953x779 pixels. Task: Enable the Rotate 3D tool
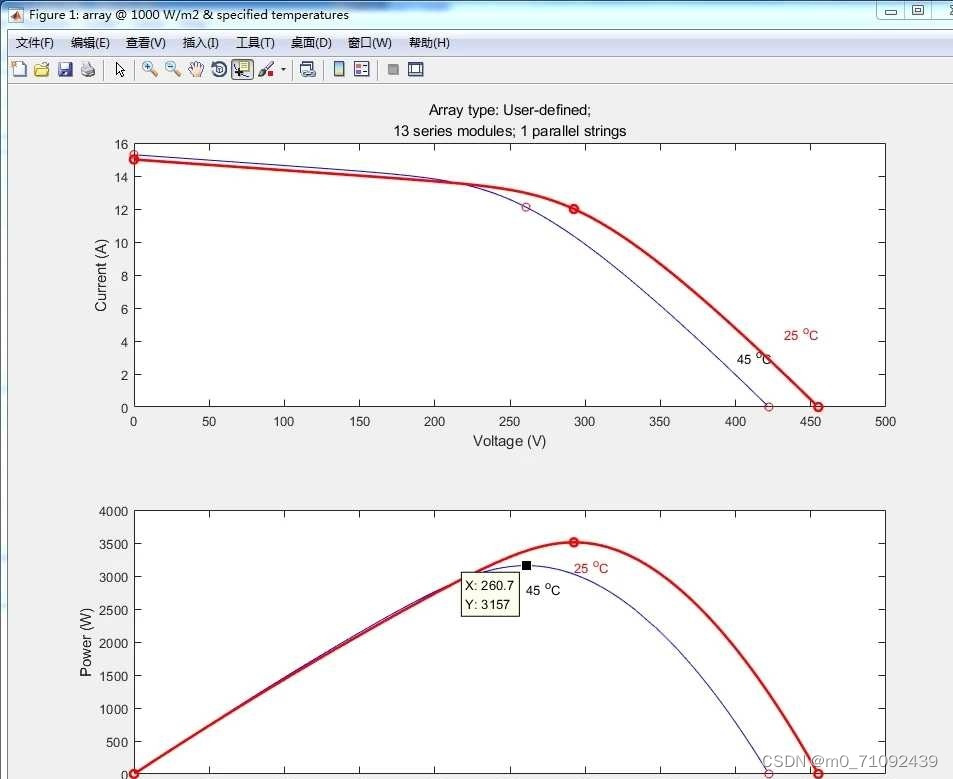(219, 69)
